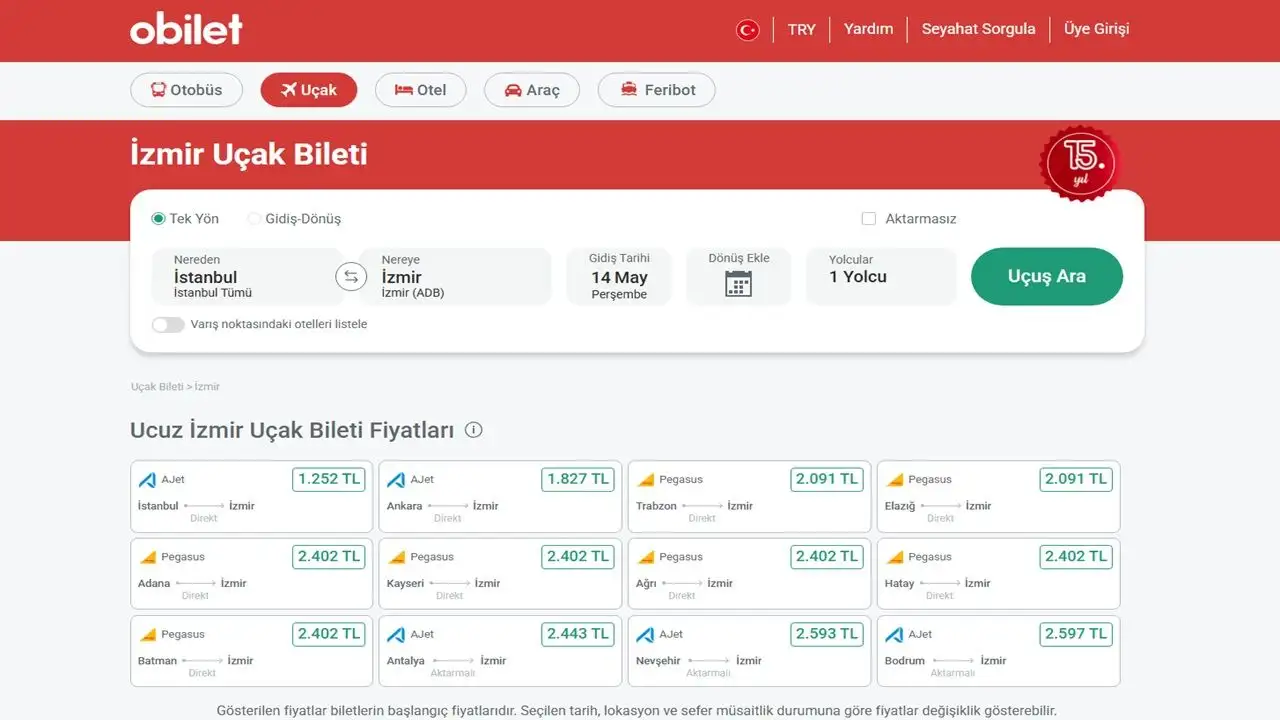Select the 2.402 TL Ağrı–İzmir price

pyautogui.click(x=827, y=556)
